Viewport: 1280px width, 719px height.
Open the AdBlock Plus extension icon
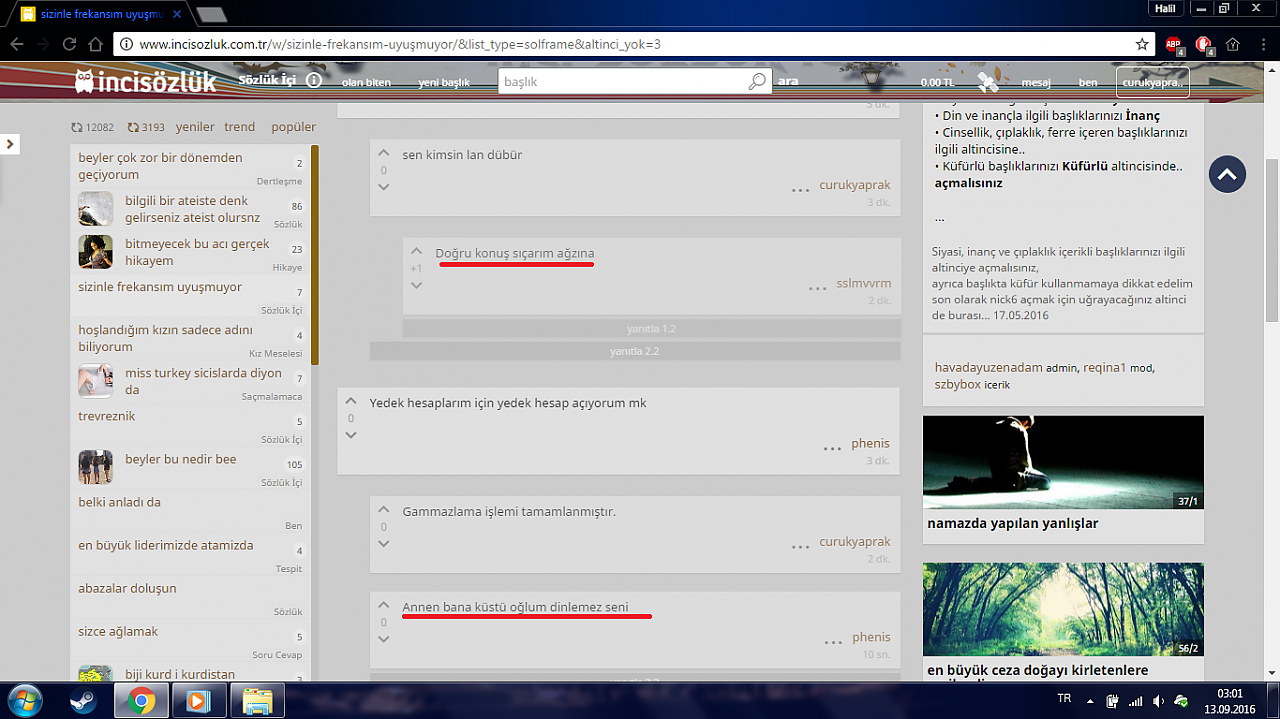pos(1173,44)
